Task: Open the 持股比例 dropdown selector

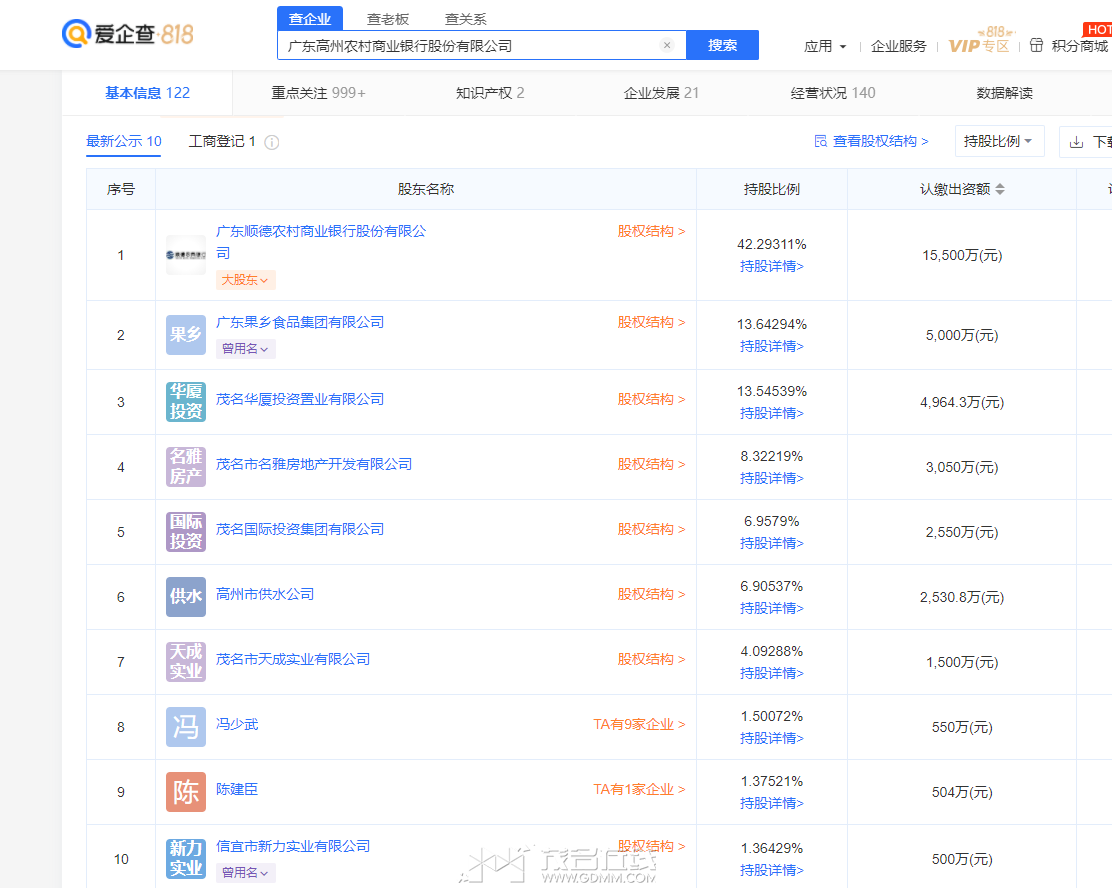Action: pos(999,141)
